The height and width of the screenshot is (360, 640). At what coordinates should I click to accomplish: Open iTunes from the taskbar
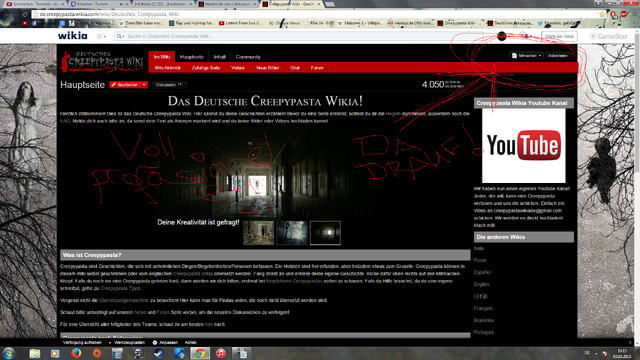(221, 353)
